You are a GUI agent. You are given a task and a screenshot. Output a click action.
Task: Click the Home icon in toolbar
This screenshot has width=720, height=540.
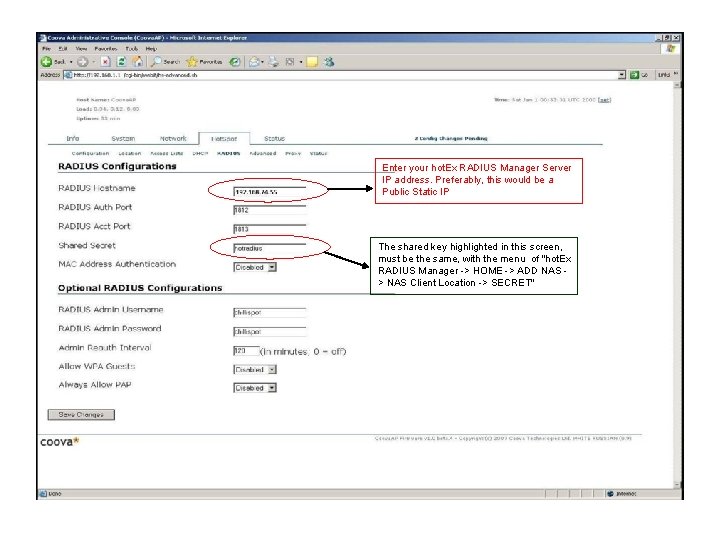click(x=137, y=61)
